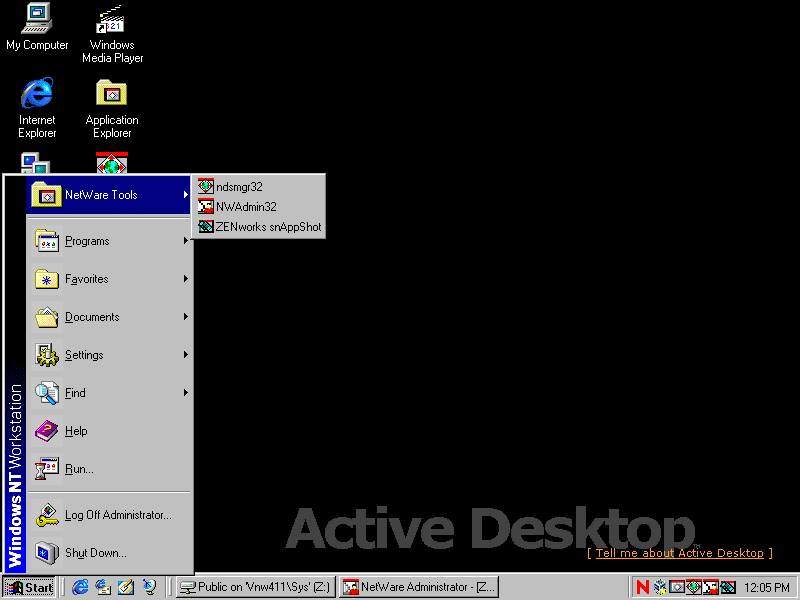
Task: Click the NDS Manager globe icon in the tray
Action: 694,587
